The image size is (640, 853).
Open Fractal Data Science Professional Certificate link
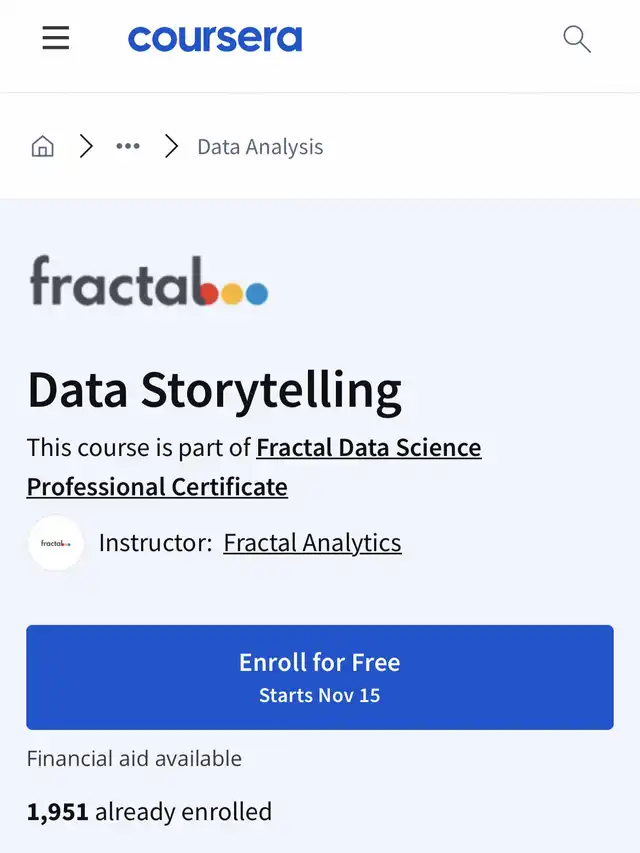tap(368, 448)
